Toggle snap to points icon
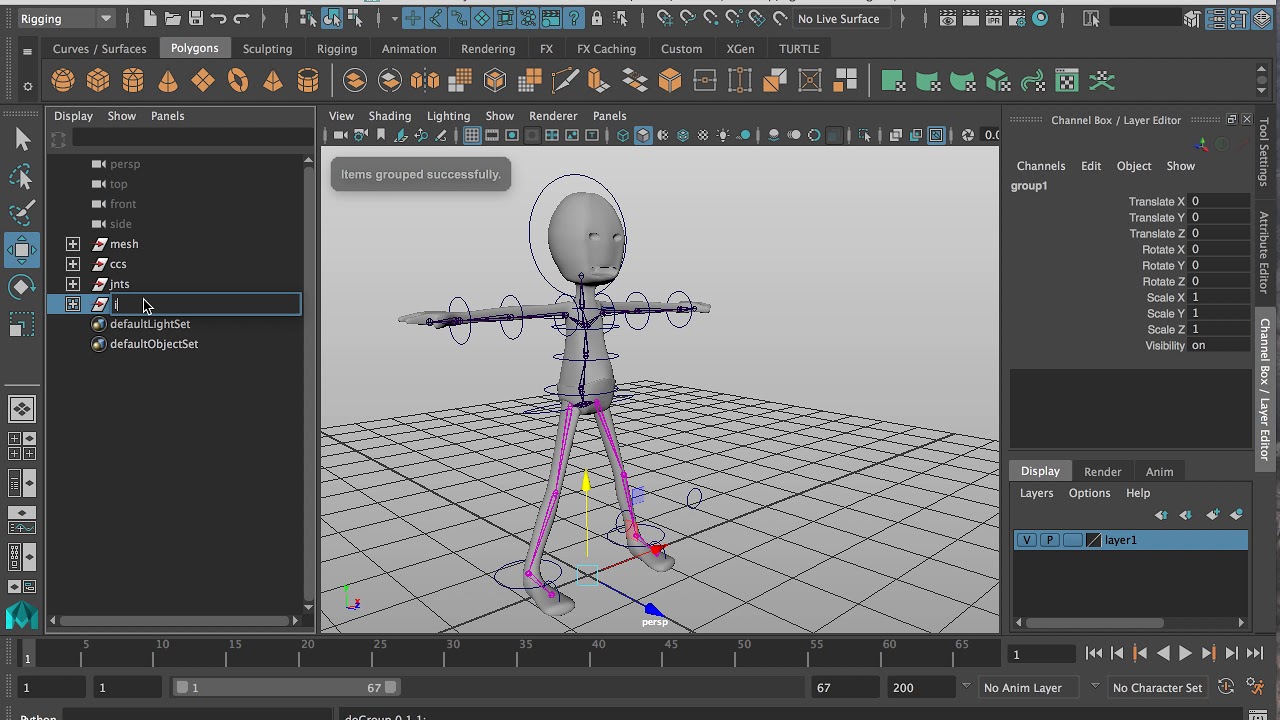The image size is (1280, 720). pos(710,18)
